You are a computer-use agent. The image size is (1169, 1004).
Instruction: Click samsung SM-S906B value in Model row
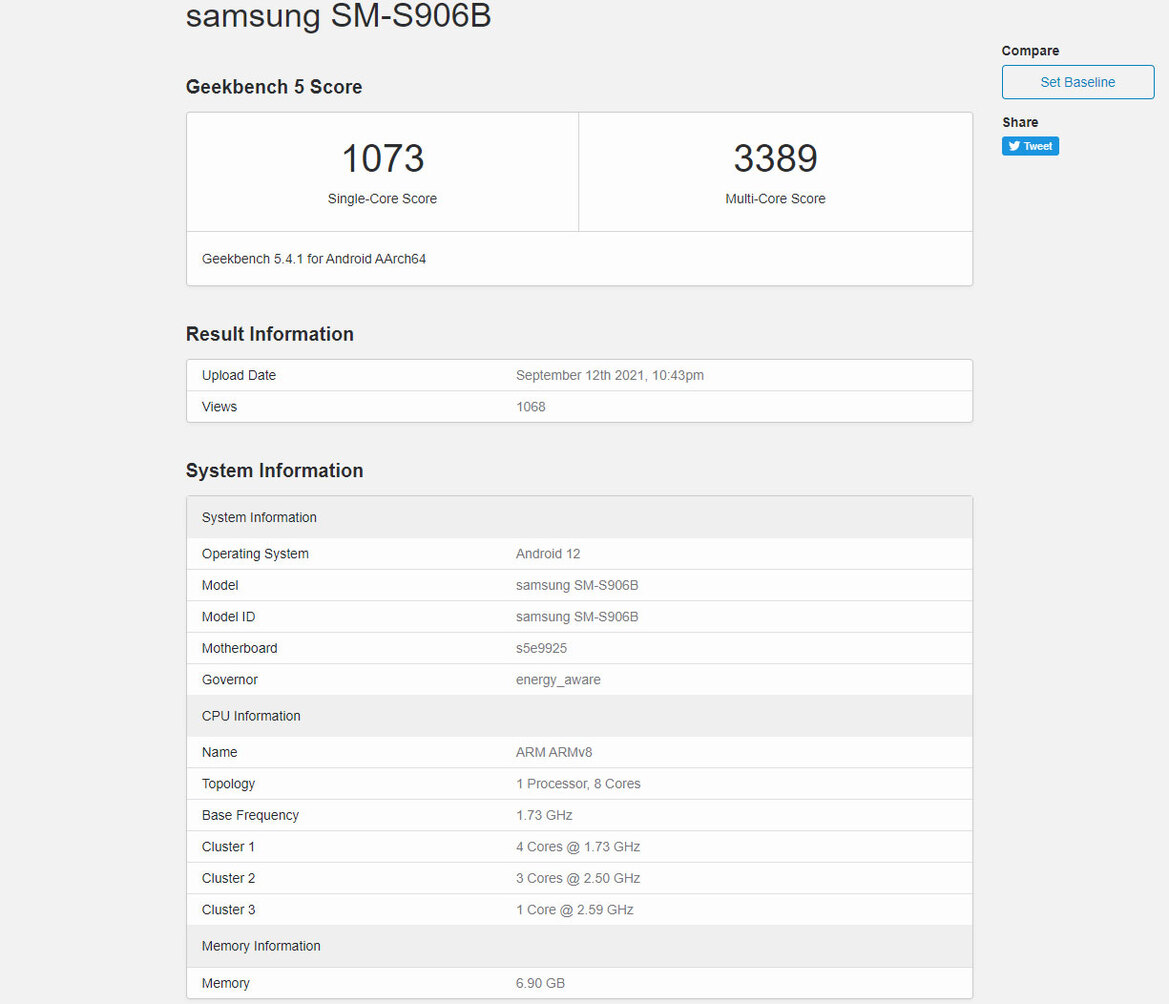click(577, 585)
